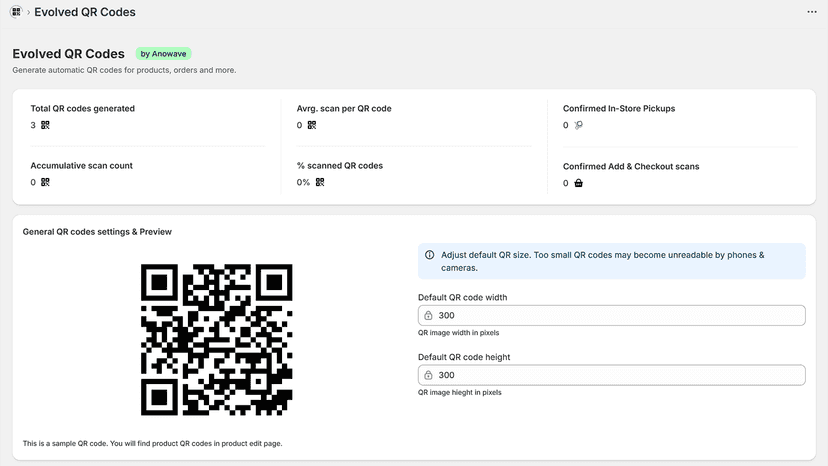Click 'Confirmed In-Store Pickups' label
The width and height of the screenshot is (828, 466).
coord(619,108)
